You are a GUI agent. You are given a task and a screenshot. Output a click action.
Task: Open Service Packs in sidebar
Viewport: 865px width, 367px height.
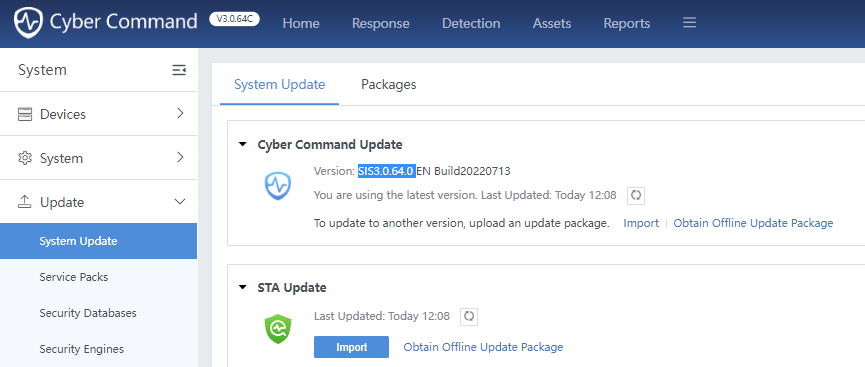point(73,277)
